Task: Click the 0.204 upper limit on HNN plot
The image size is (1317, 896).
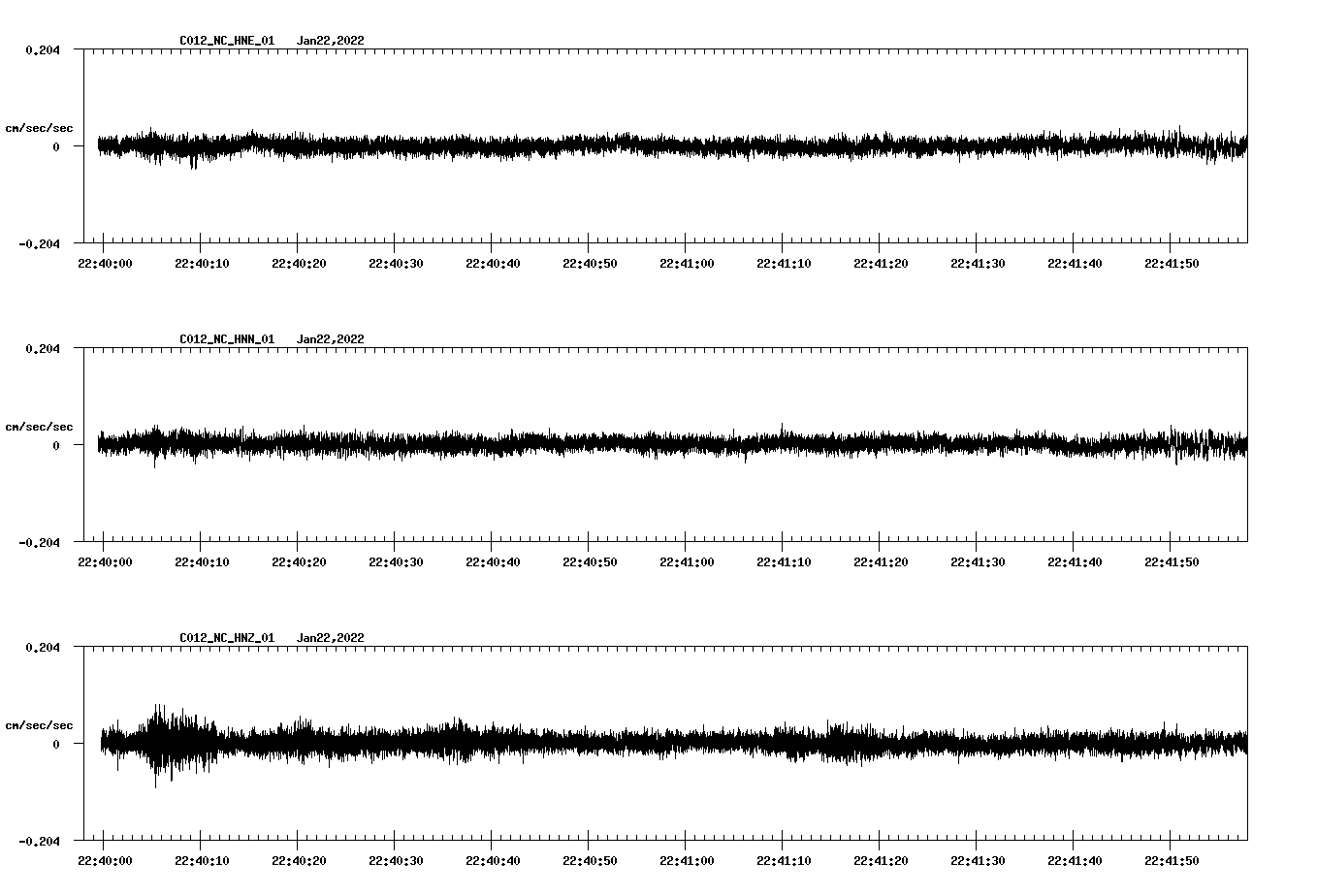Action: pos(43,348)
